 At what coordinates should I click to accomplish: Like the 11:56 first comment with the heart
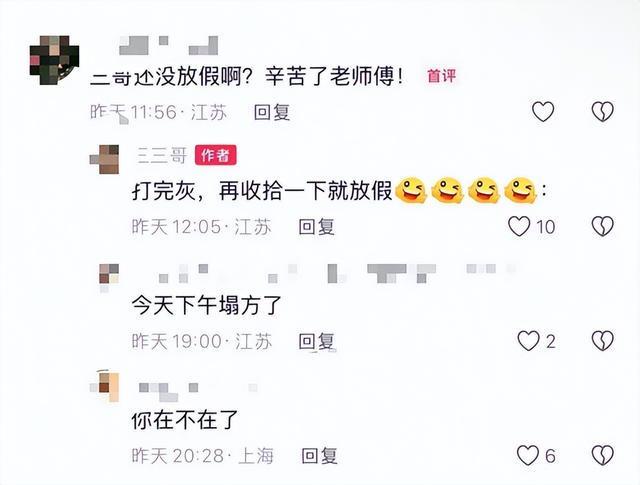[543, 111]
